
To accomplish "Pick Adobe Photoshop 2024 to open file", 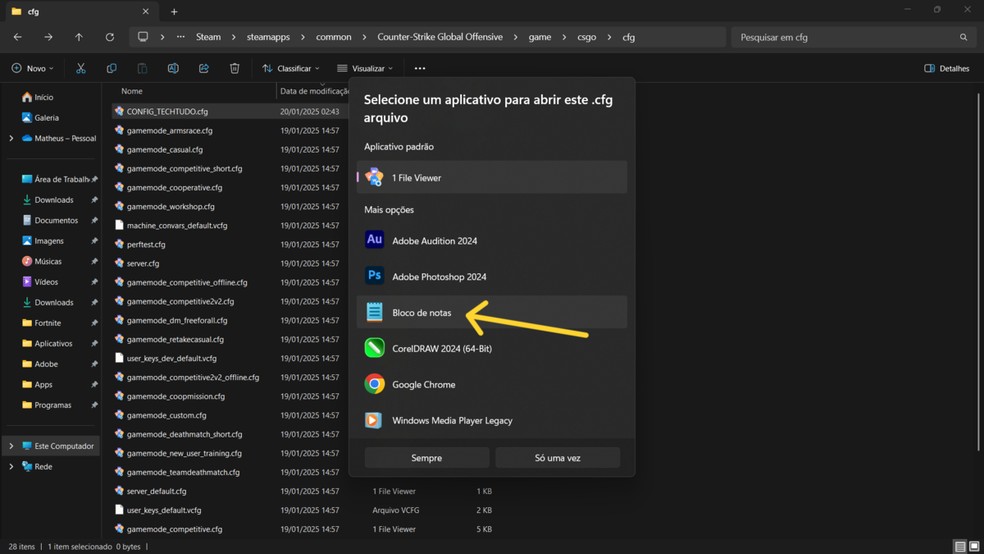I will (438, 276).
